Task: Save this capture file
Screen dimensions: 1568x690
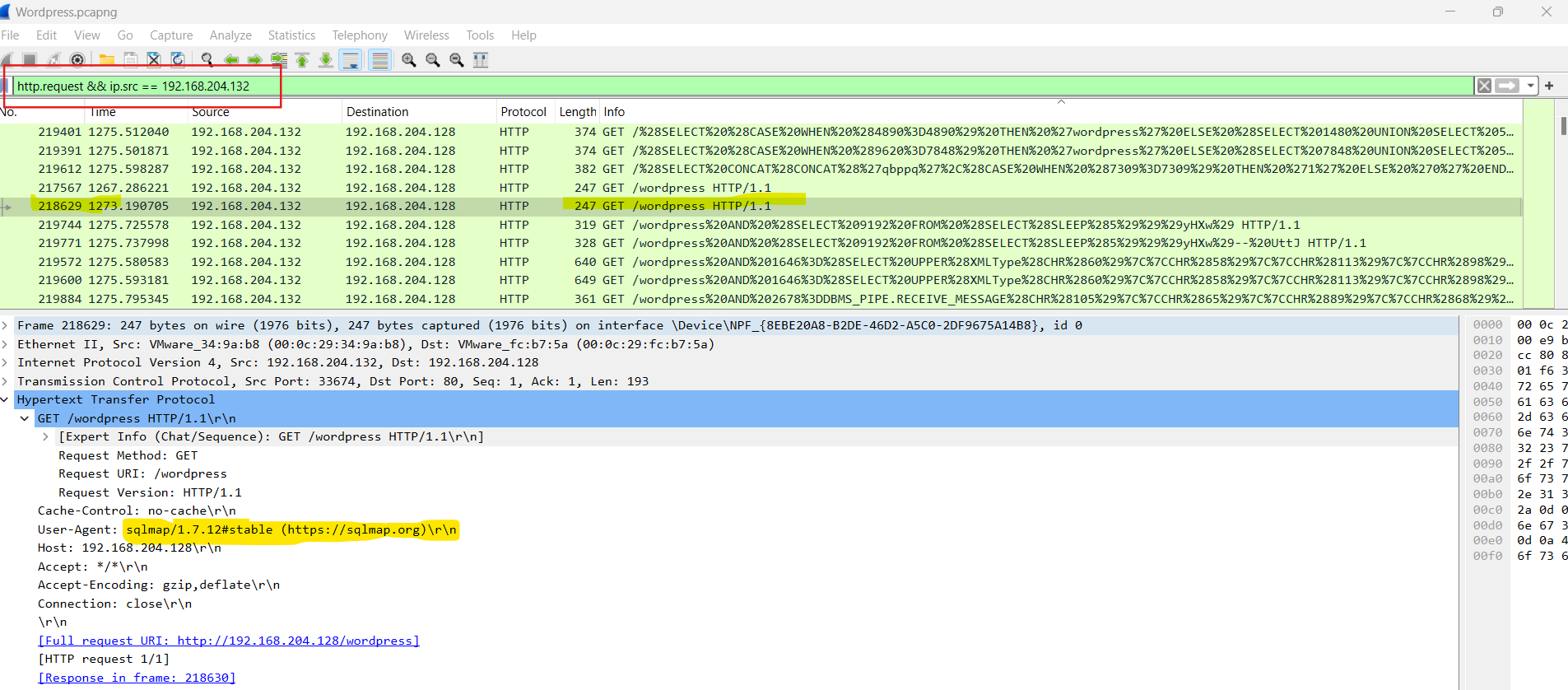Action: (130, 59)
